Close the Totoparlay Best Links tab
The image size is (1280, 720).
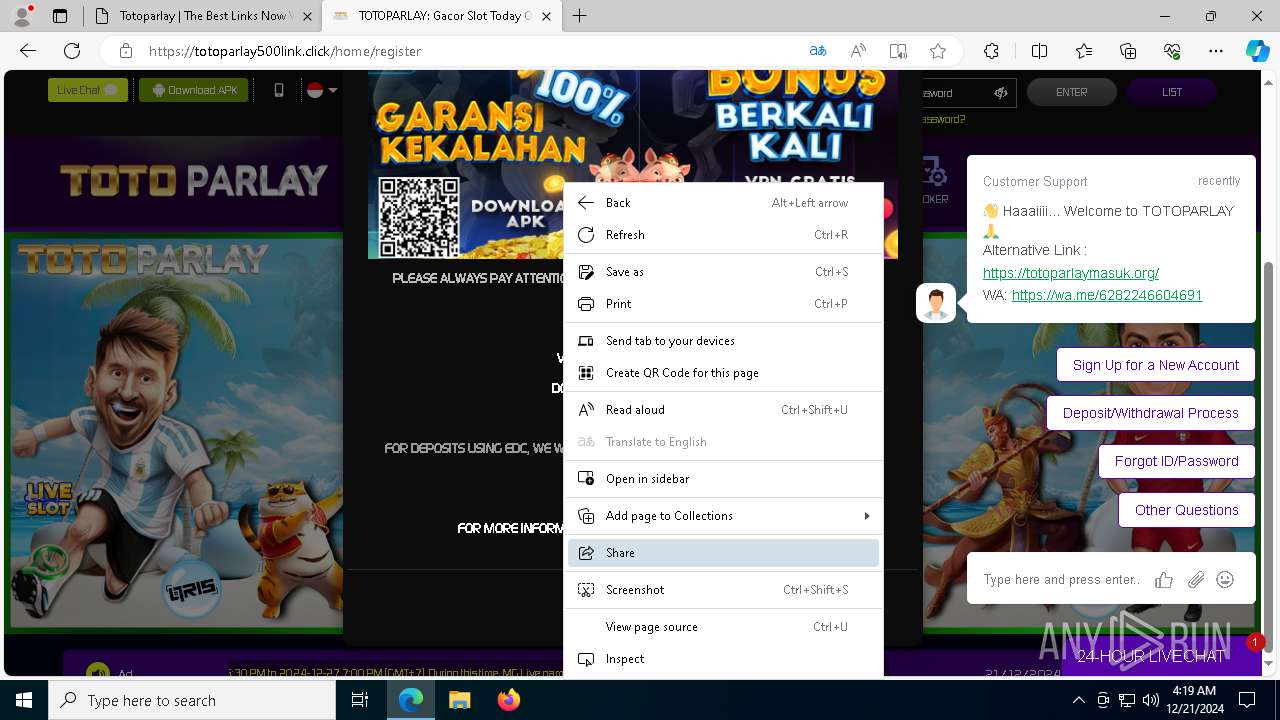pos(306,16)
